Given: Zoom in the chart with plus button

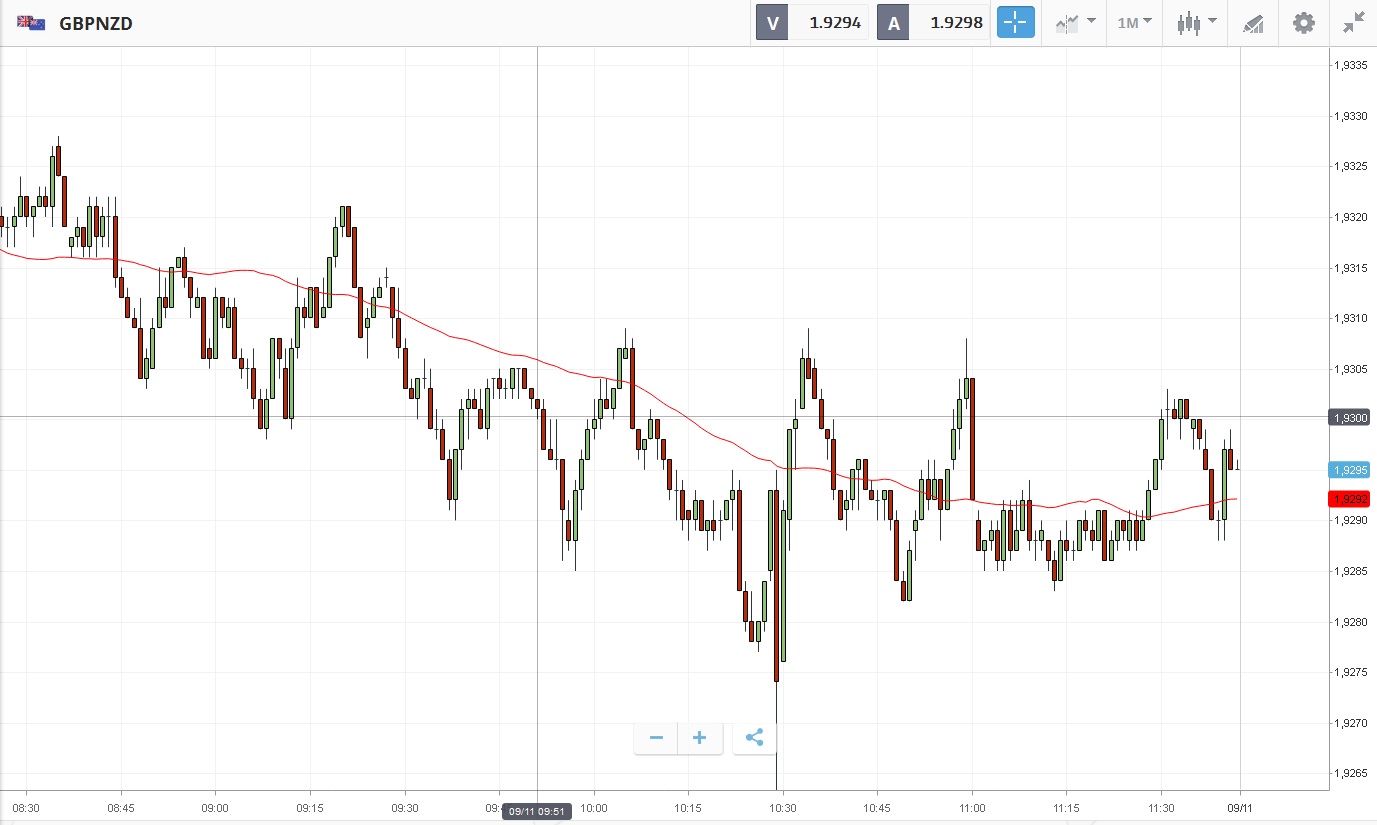Looking at the screenshot, I should pos(700,738).
